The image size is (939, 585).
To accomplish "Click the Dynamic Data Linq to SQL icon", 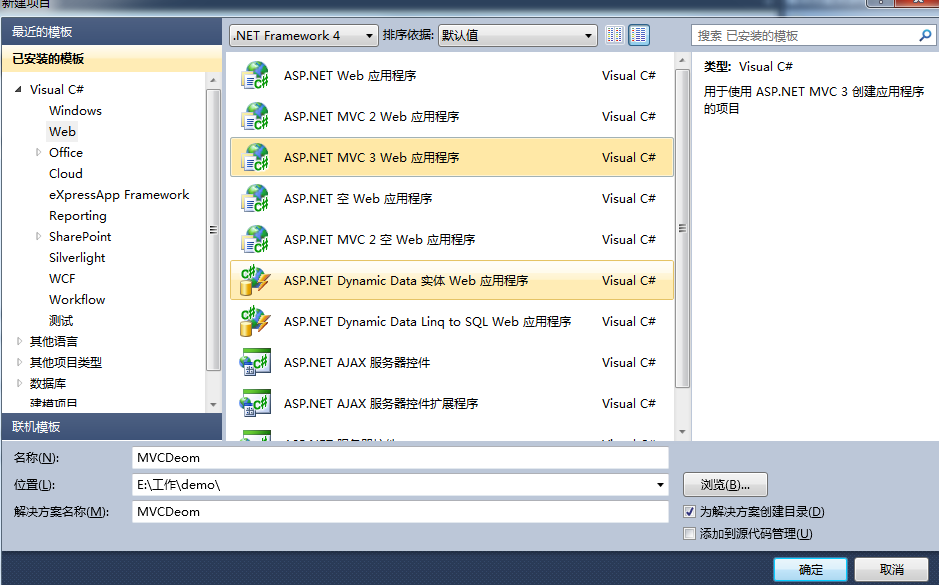I will tap(255, 322).
